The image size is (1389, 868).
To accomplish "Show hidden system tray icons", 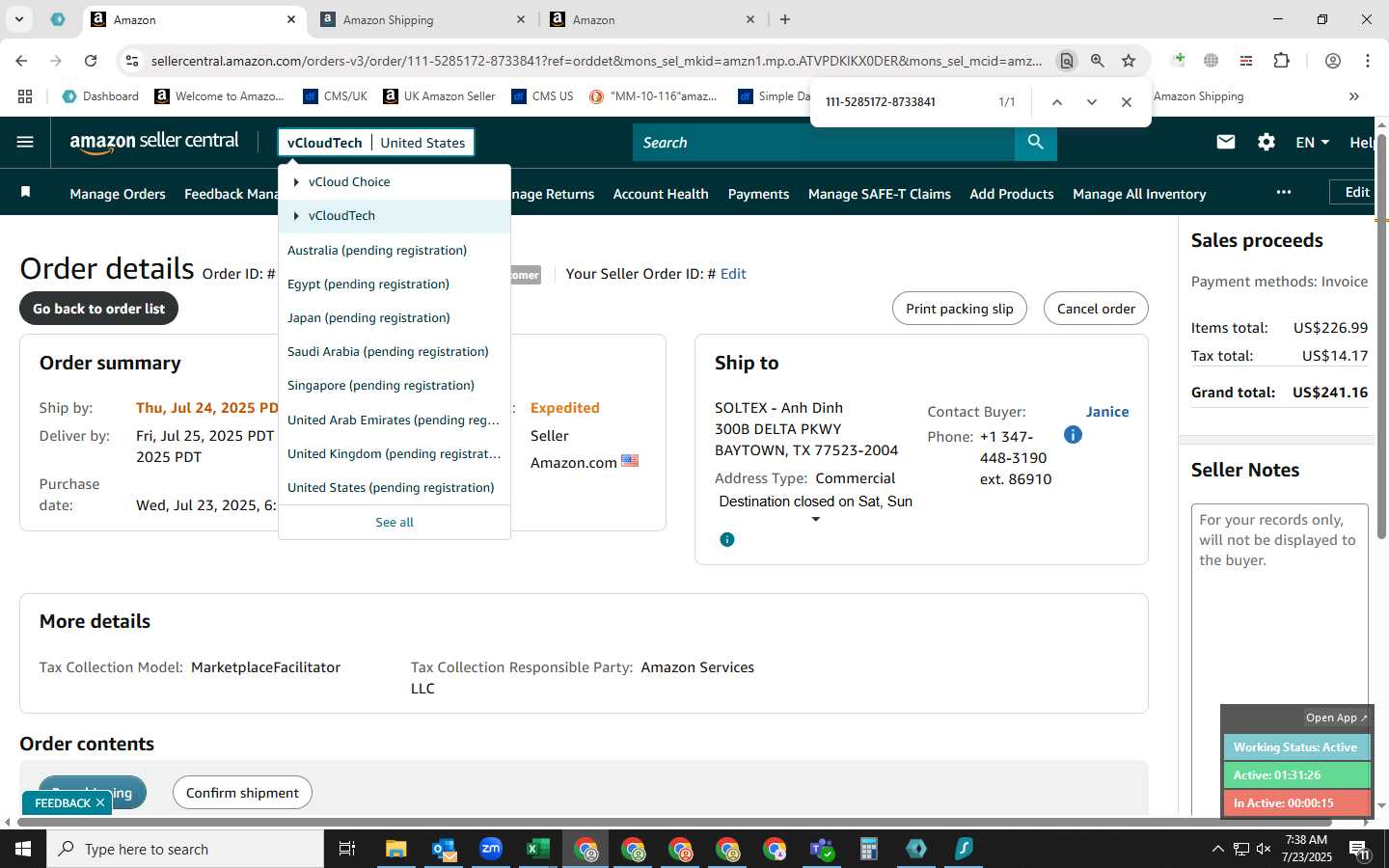I will (x=1217, y=849).
